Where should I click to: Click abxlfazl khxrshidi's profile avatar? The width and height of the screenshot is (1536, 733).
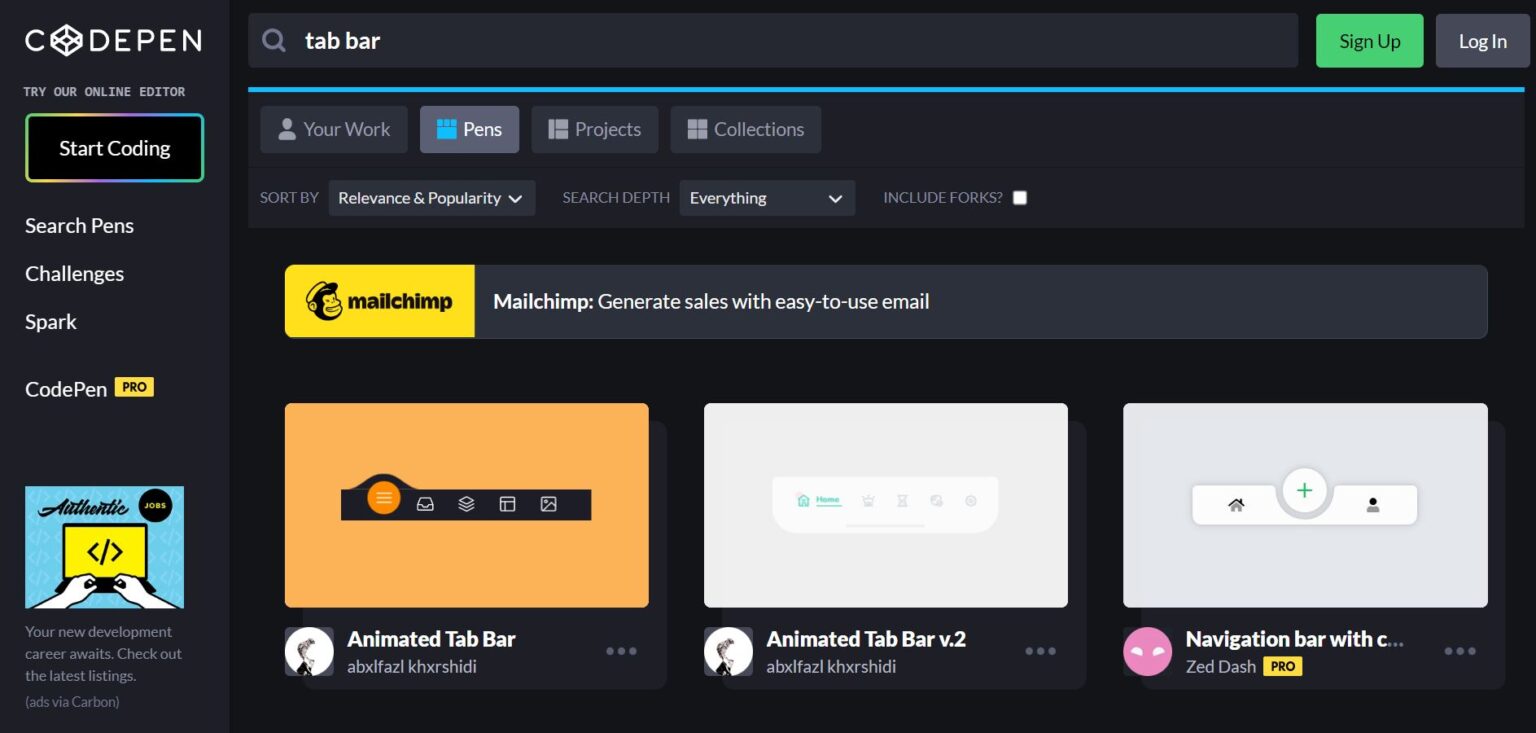pos(309,651)
